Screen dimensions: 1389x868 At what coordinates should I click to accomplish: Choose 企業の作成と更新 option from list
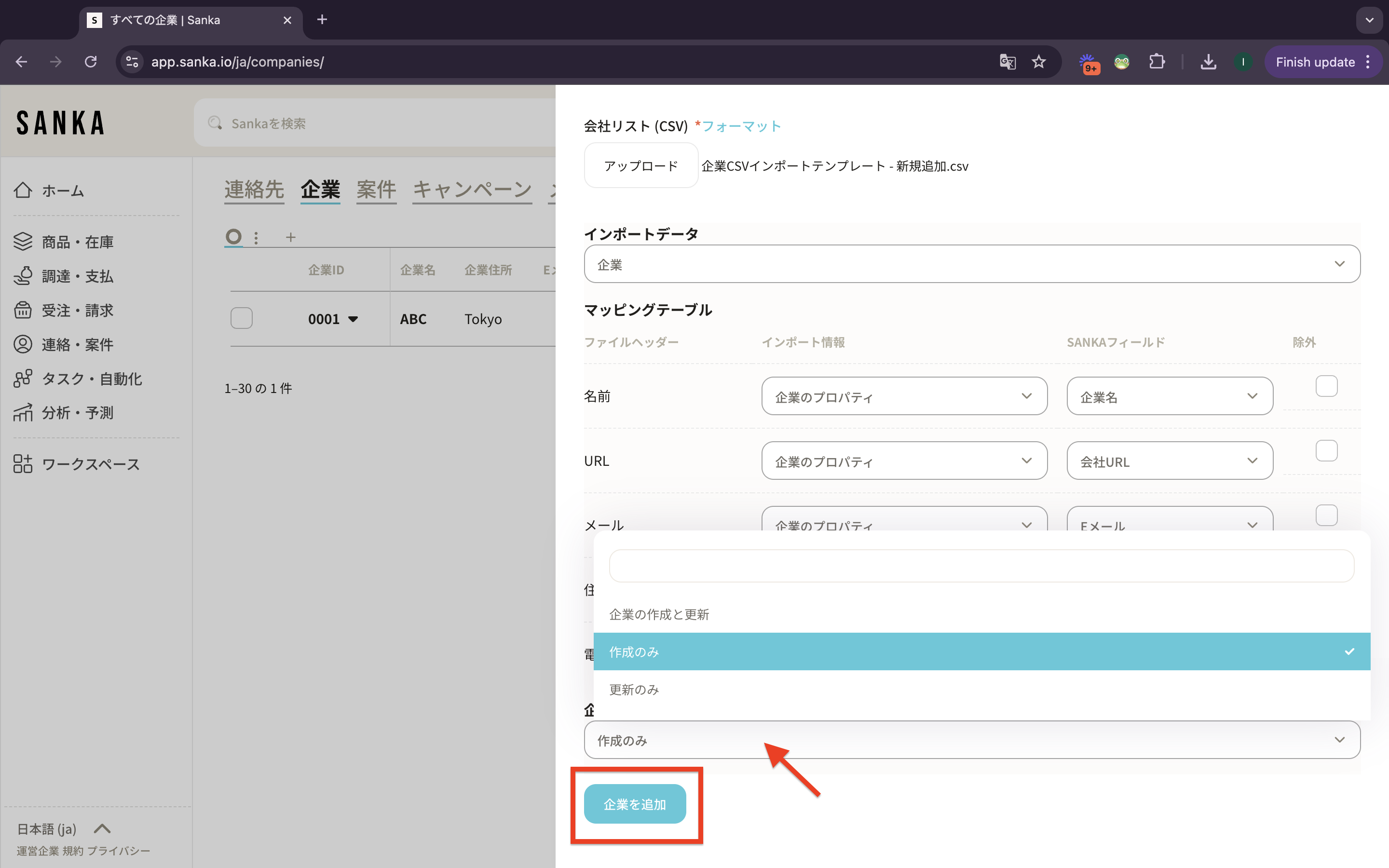659,614
